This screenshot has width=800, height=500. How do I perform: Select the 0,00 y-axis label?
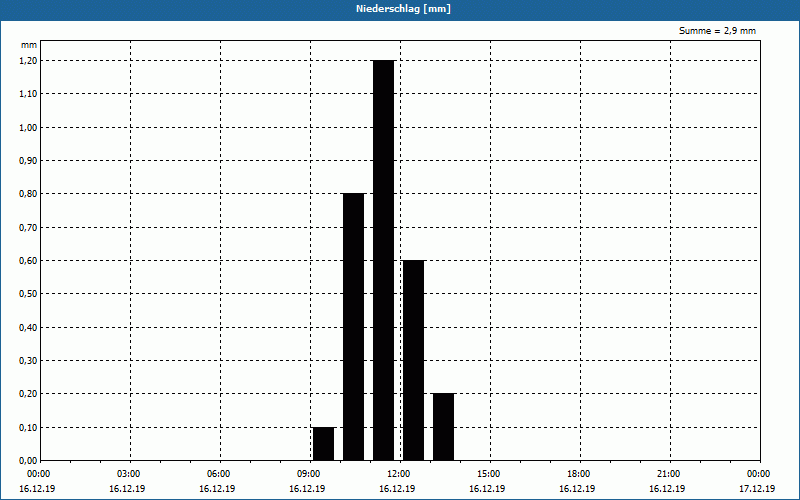(x=28, y=461)
